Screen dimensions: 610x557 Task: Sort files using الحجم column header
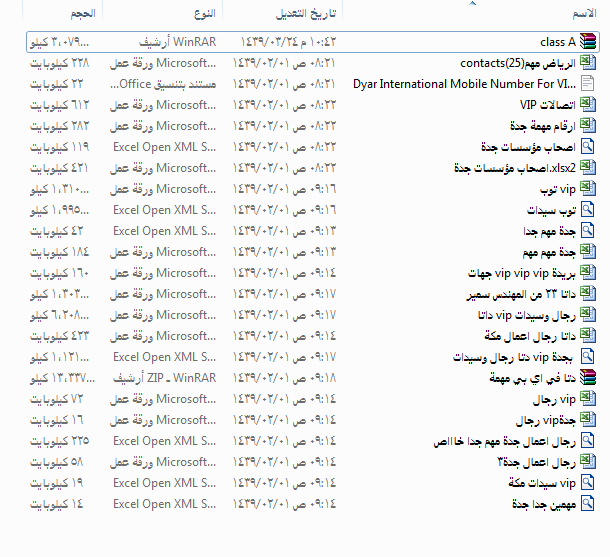pyautogui.click(x=83, y=16)
